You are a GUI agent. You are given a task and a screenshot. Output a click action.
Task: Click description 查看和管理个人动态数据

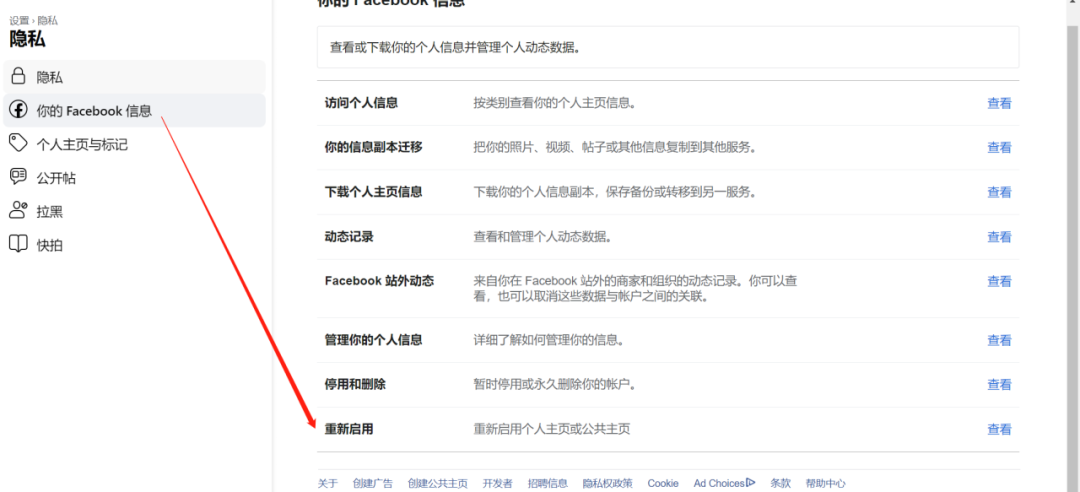(x=542, y=237)
